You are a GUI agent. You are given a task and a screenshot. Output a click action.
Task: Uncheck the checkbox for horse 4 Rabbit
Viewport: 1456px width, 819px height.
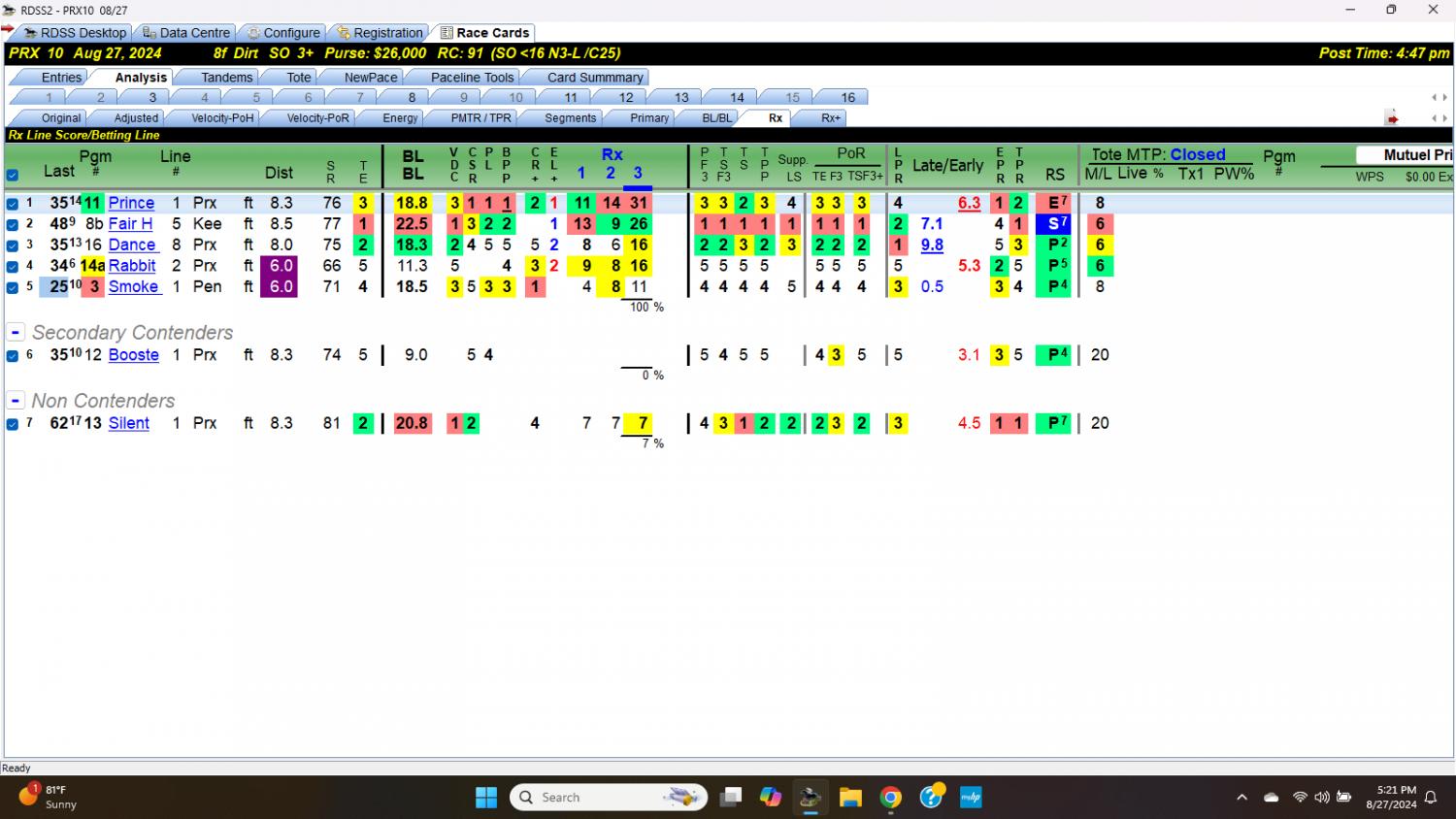pos(12,266)
